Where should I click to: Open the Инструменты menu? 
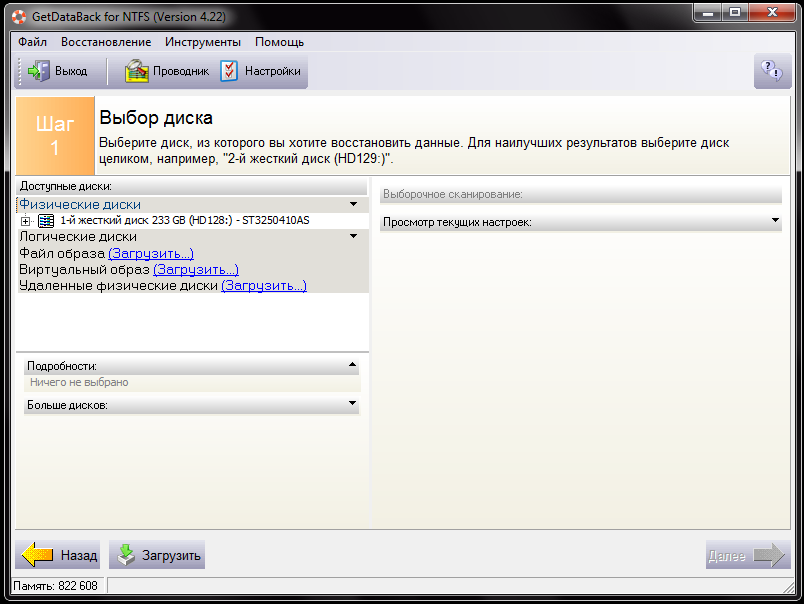click(203, 42)
